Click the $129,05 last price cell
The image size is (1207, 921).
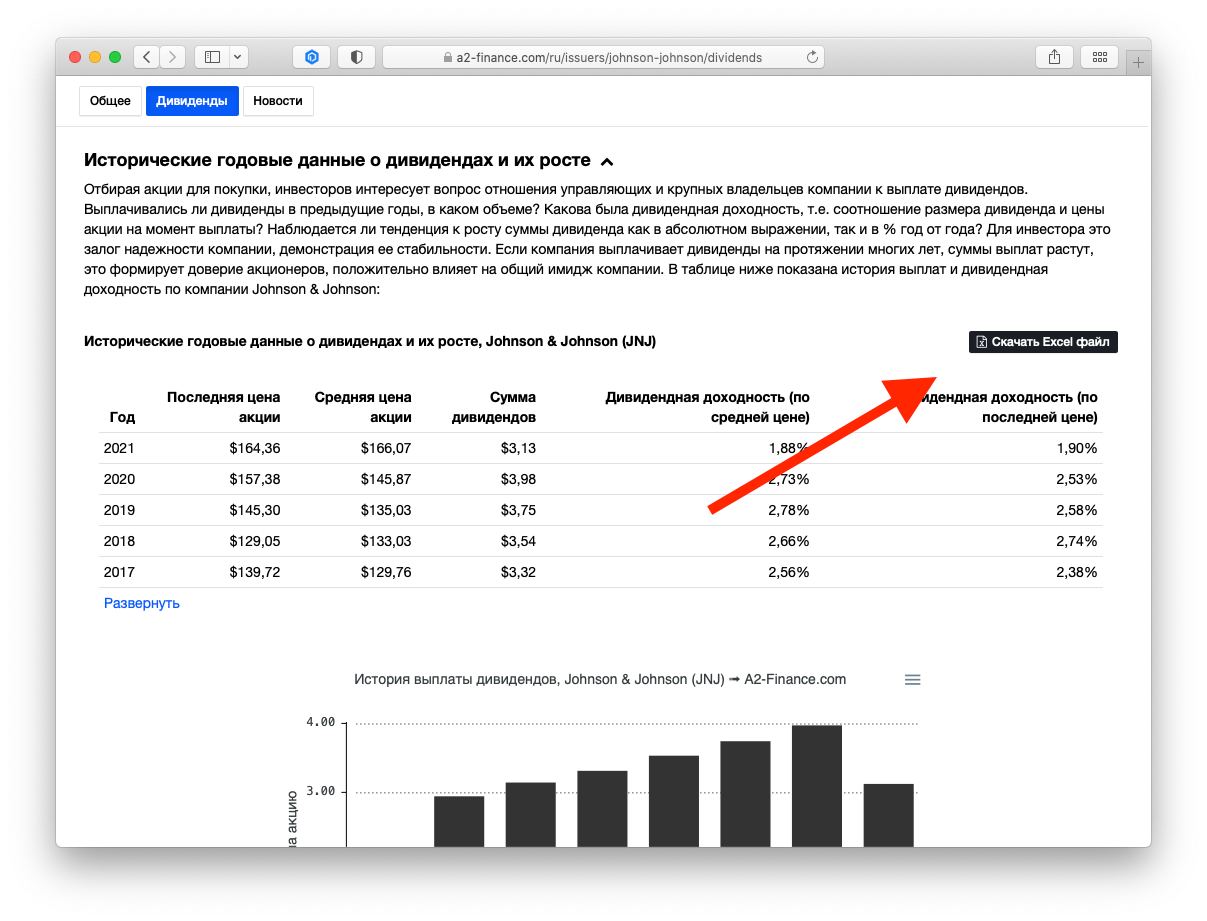point(253,541)
